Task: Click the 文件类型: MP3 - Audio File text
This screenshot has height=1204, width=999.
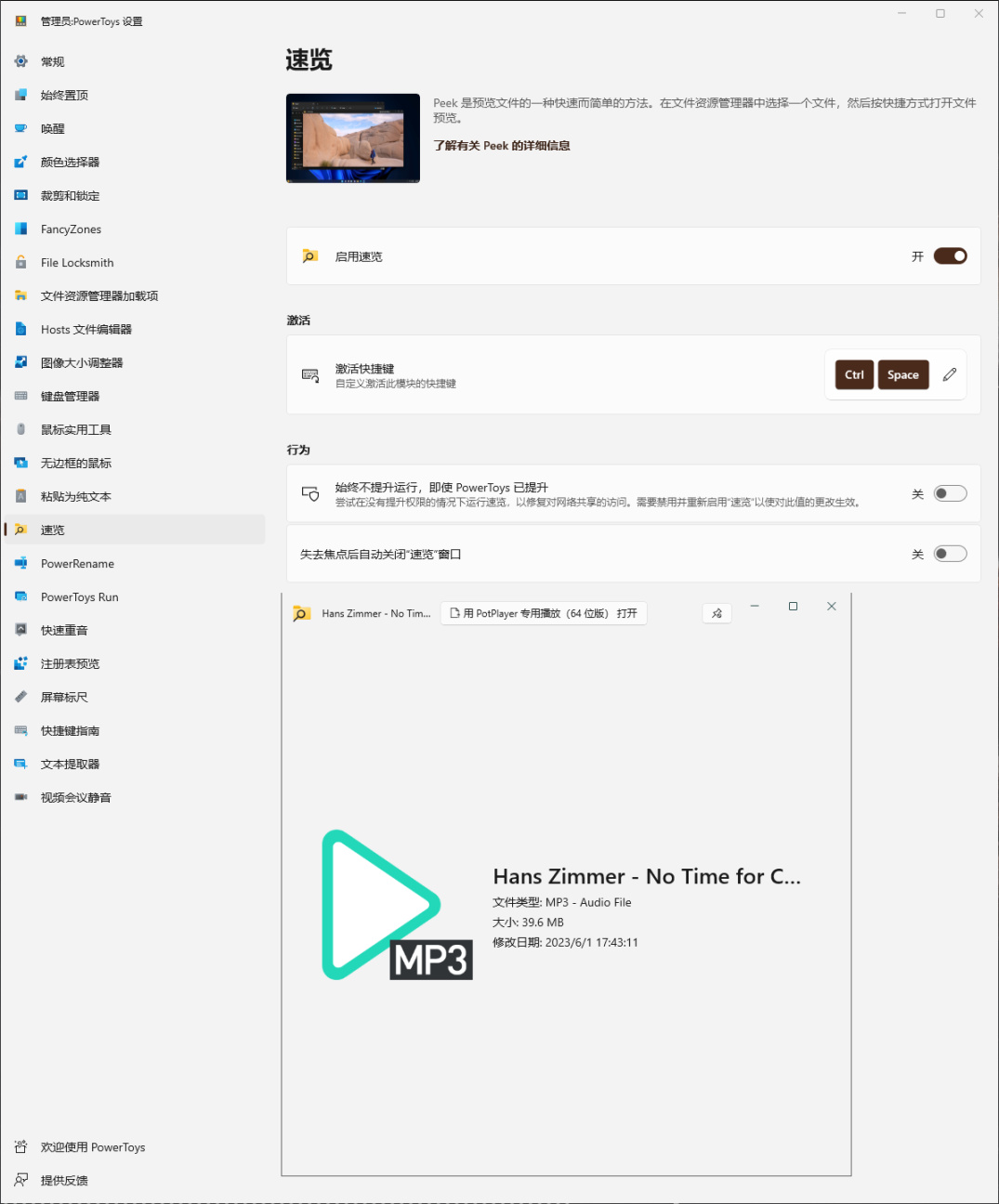Action: [x=561, y=902]
